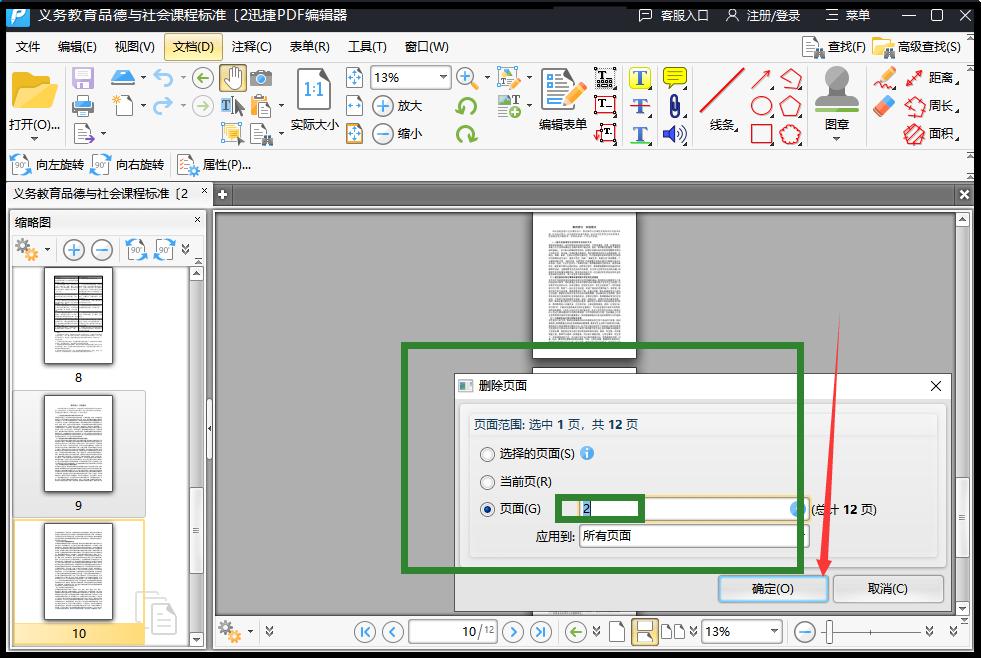Select the page 9 thumbnail
This screenshot has height=658, width=981.
[x=78, y=444]
